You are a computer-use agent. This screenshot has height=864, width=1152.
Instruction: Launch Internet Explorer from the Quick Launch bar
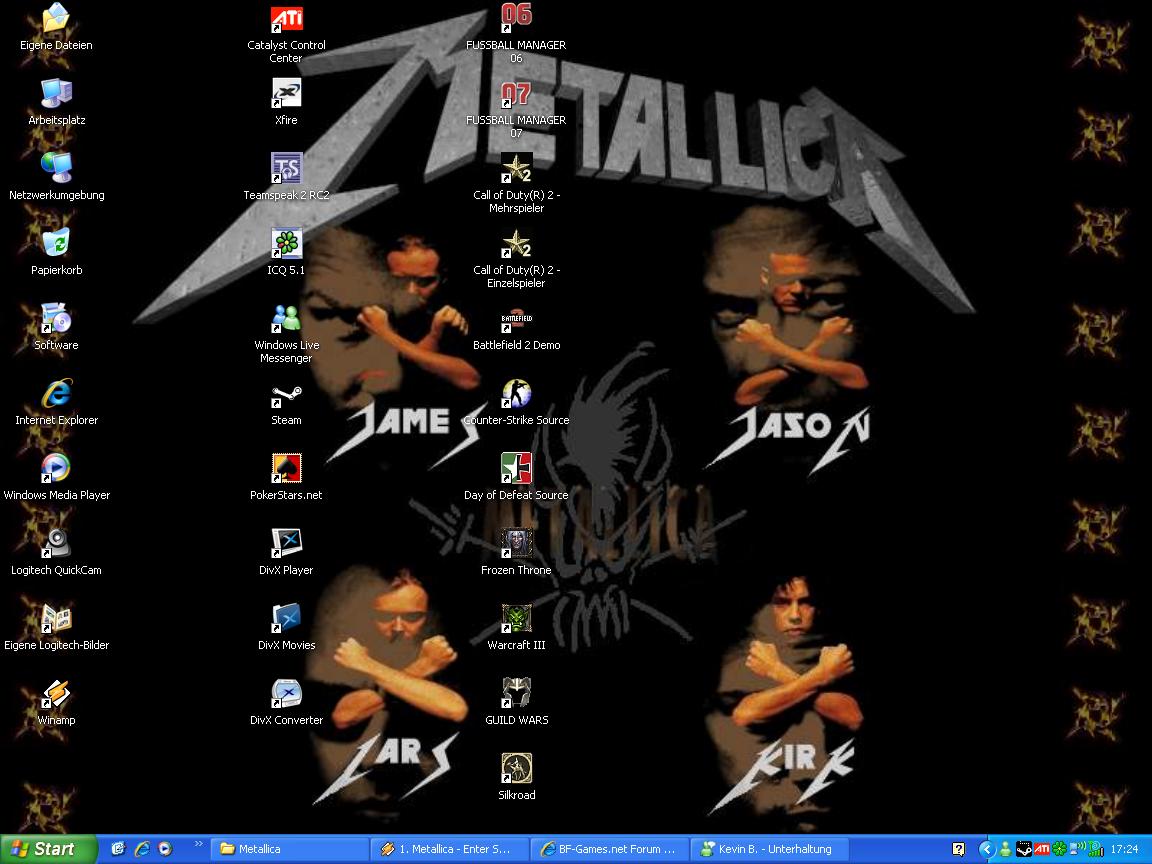(142, 849)
